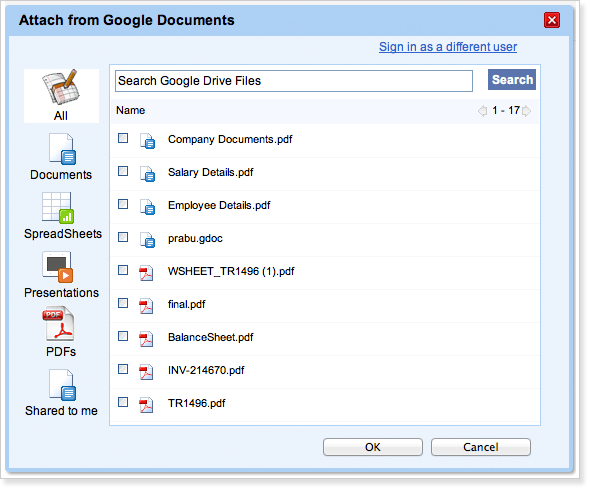
Task: Click the final.pdf file name
Action: point(187,304)
